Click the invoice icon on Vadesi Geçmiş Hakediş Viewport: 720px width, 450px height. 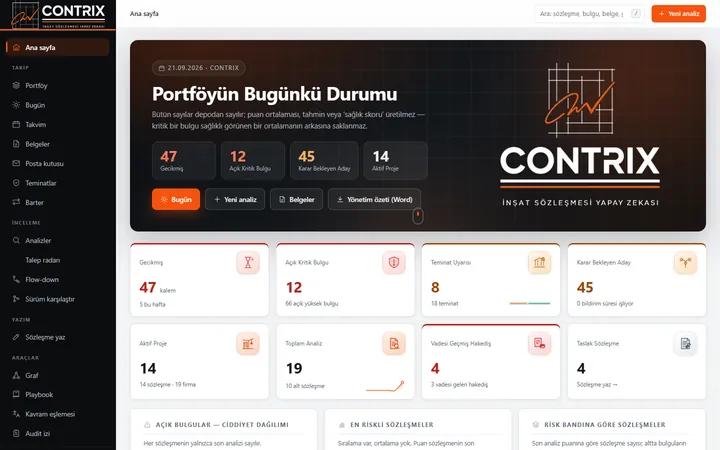coord(540,343)
